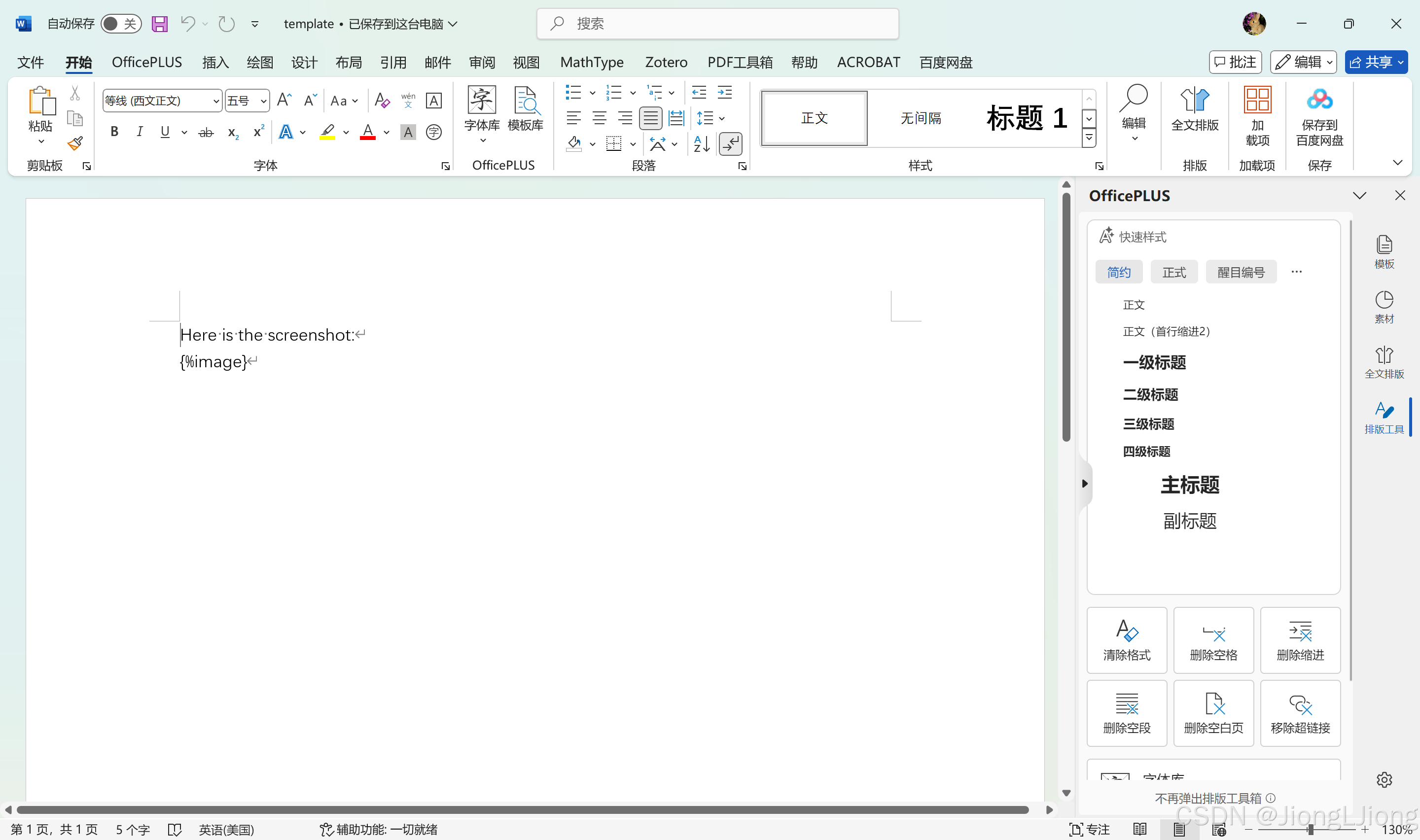Toggle bold formatting button

click(114, 132)
